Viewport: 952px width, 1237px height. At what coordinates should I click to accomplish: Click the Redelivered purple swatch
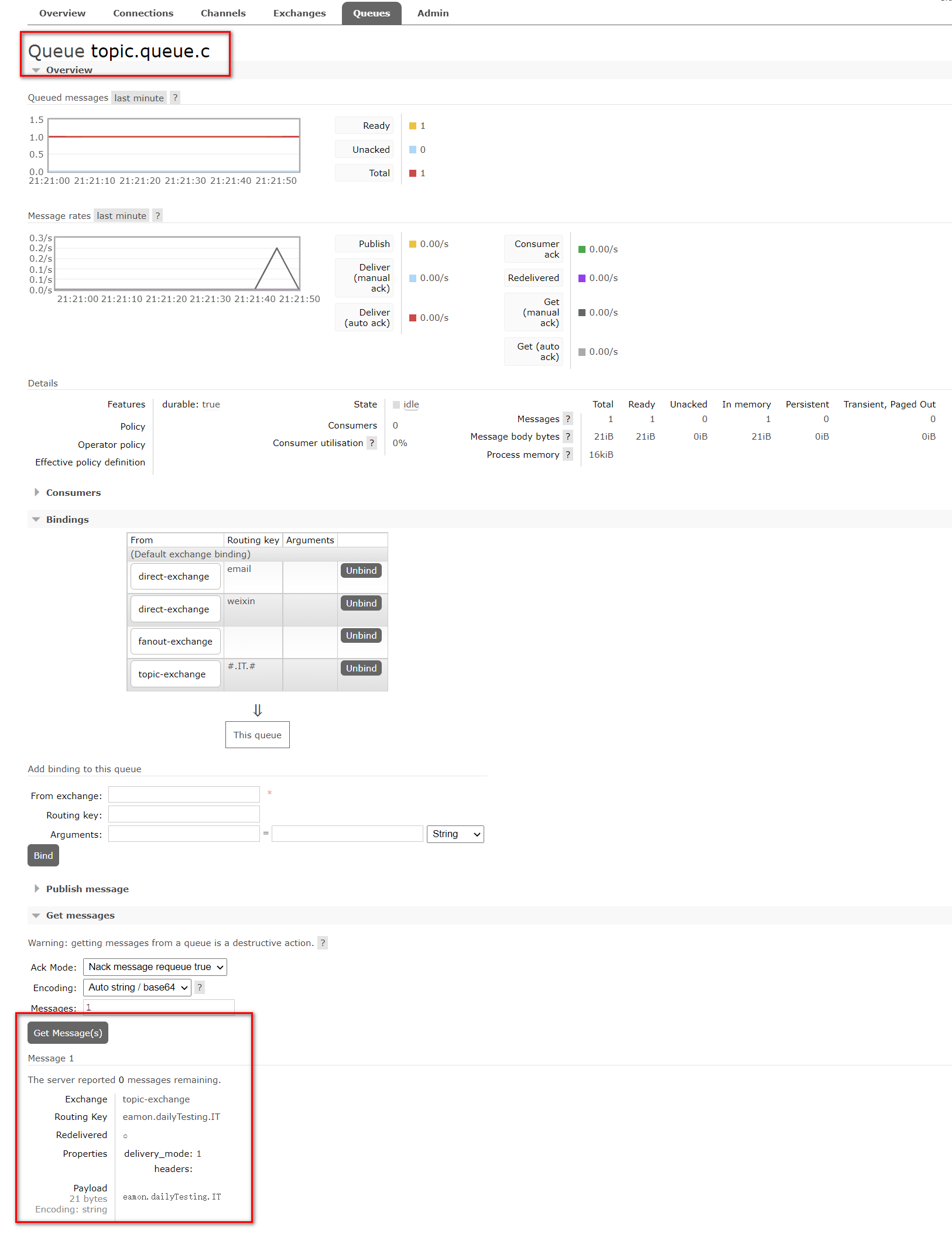(x=582, y=277)
